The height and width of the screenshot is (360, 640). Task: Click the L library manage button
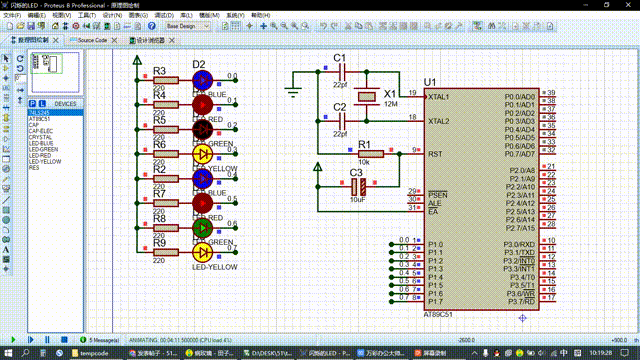coord(42,104)
